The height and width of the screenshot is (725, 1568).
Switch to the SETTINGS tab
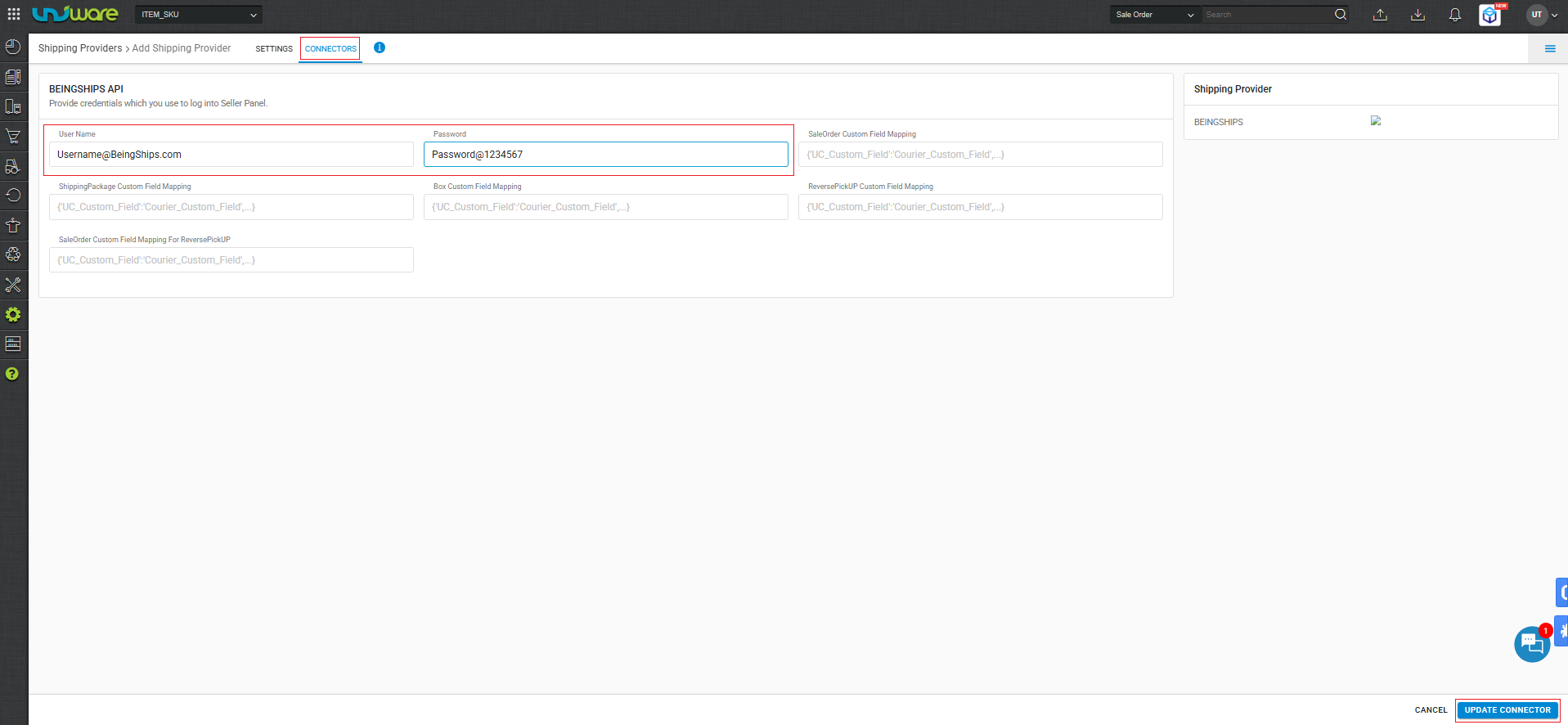tap(274, 49)
